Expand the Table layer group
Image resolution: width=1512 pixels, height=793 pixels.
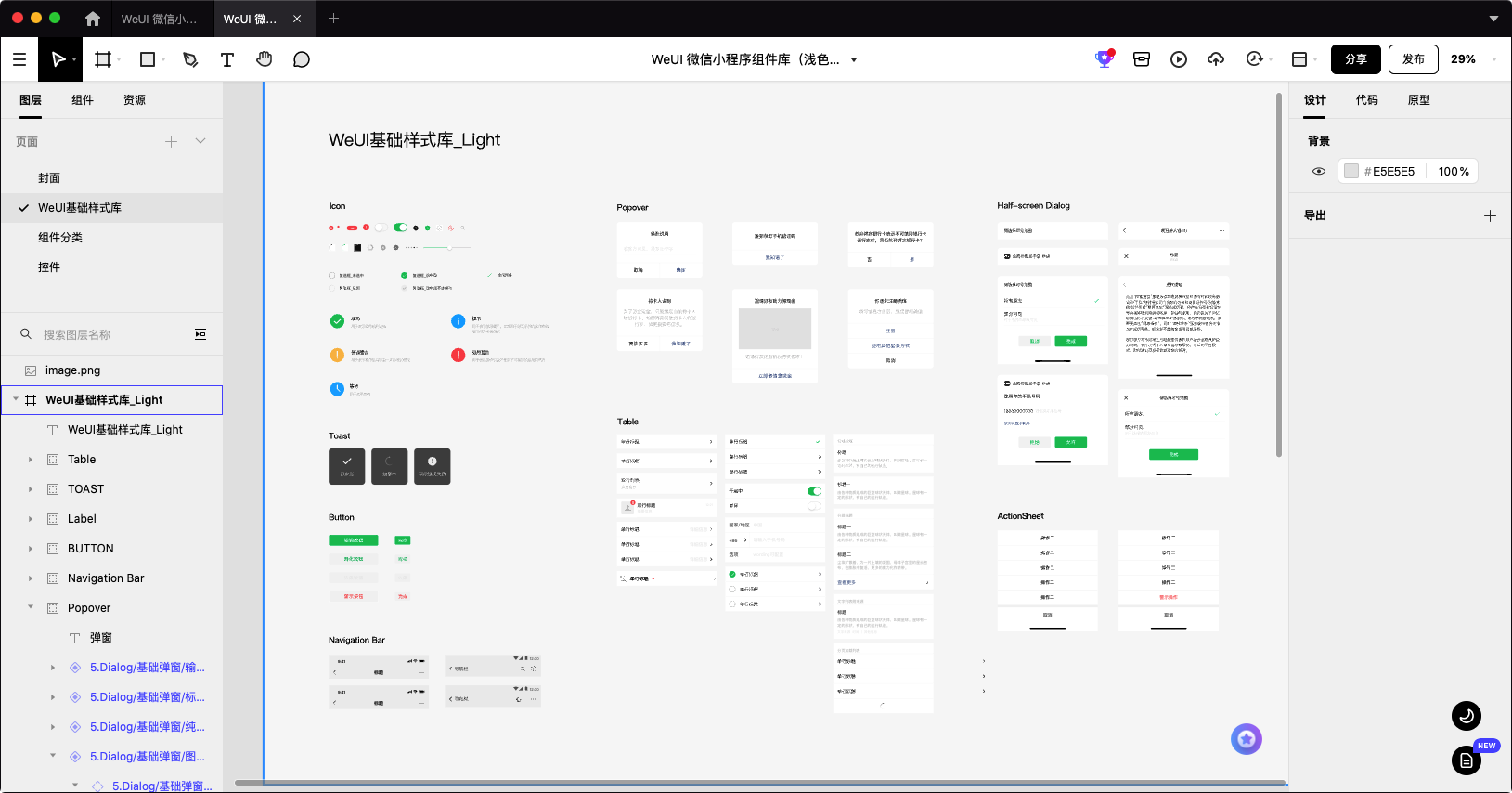[31, 460]
